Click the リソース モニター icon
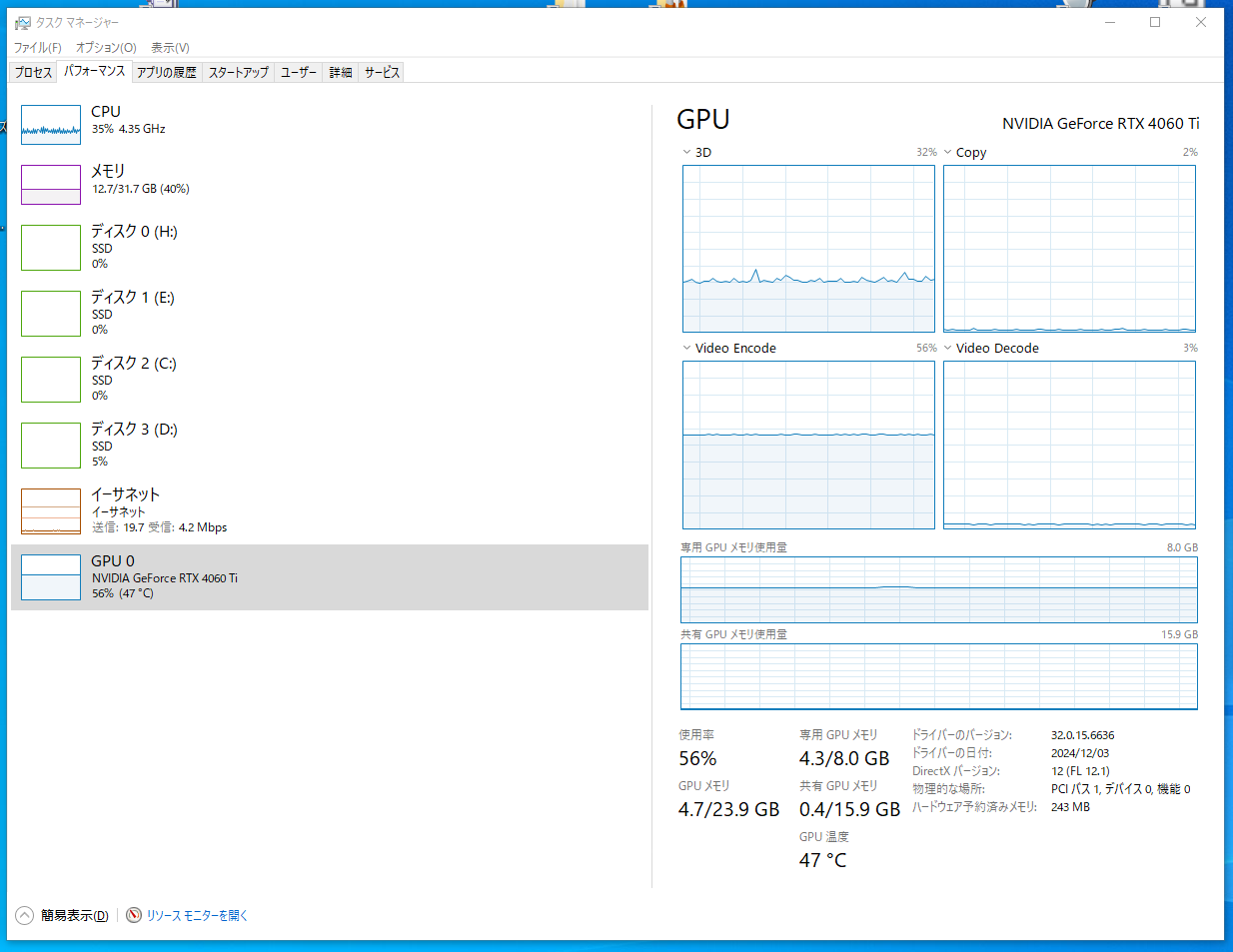The width and height of the screenshot is (1233, 952). (134, 915)
